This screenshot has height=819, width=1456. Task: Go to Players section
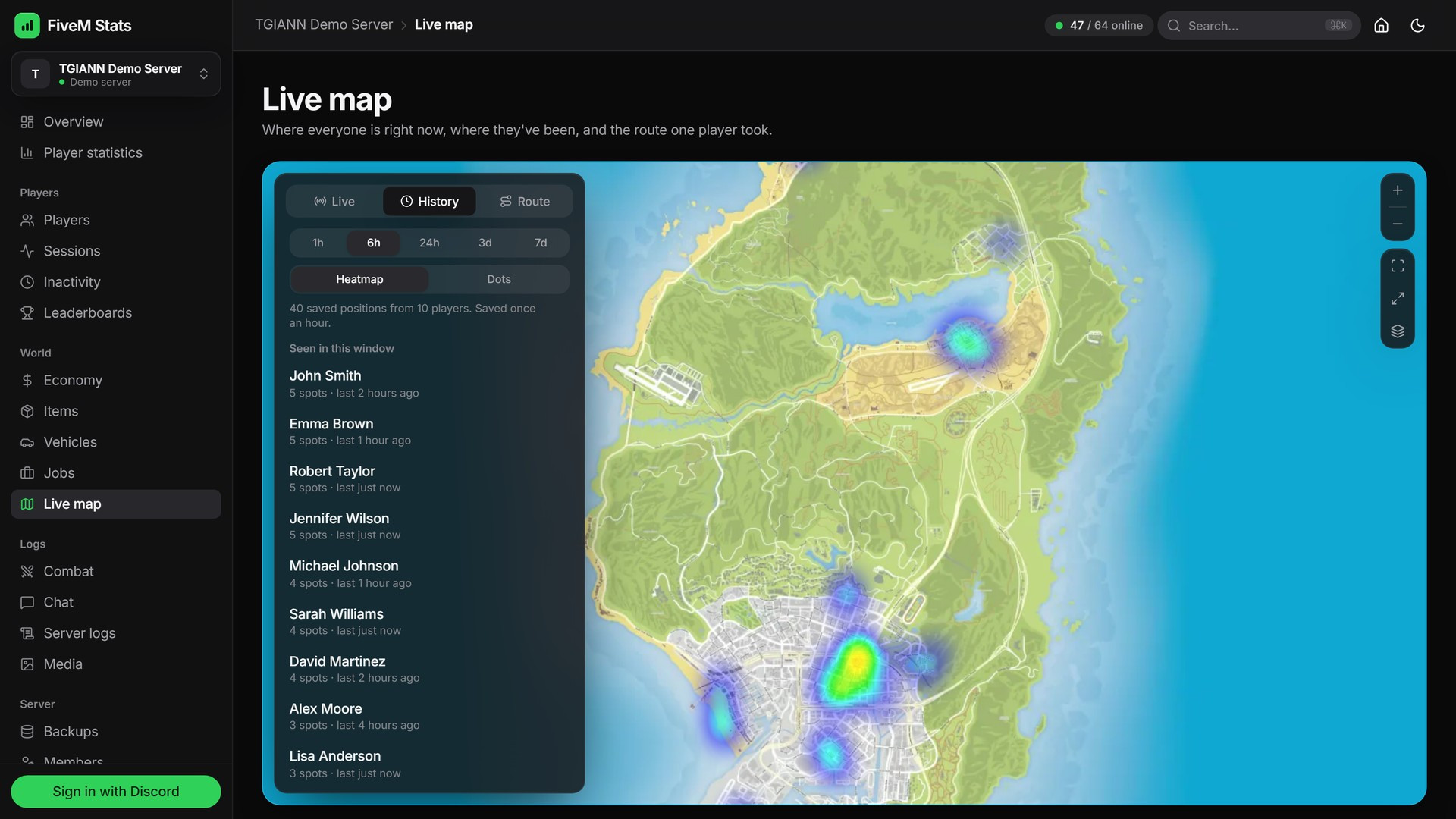click(x=116, y=220)
